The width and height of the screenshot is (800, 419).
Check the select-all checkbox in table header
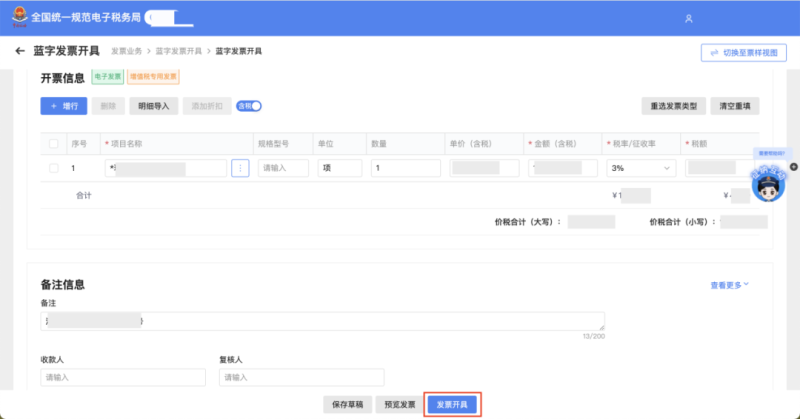pyautogui.click(x=54, y=143)
